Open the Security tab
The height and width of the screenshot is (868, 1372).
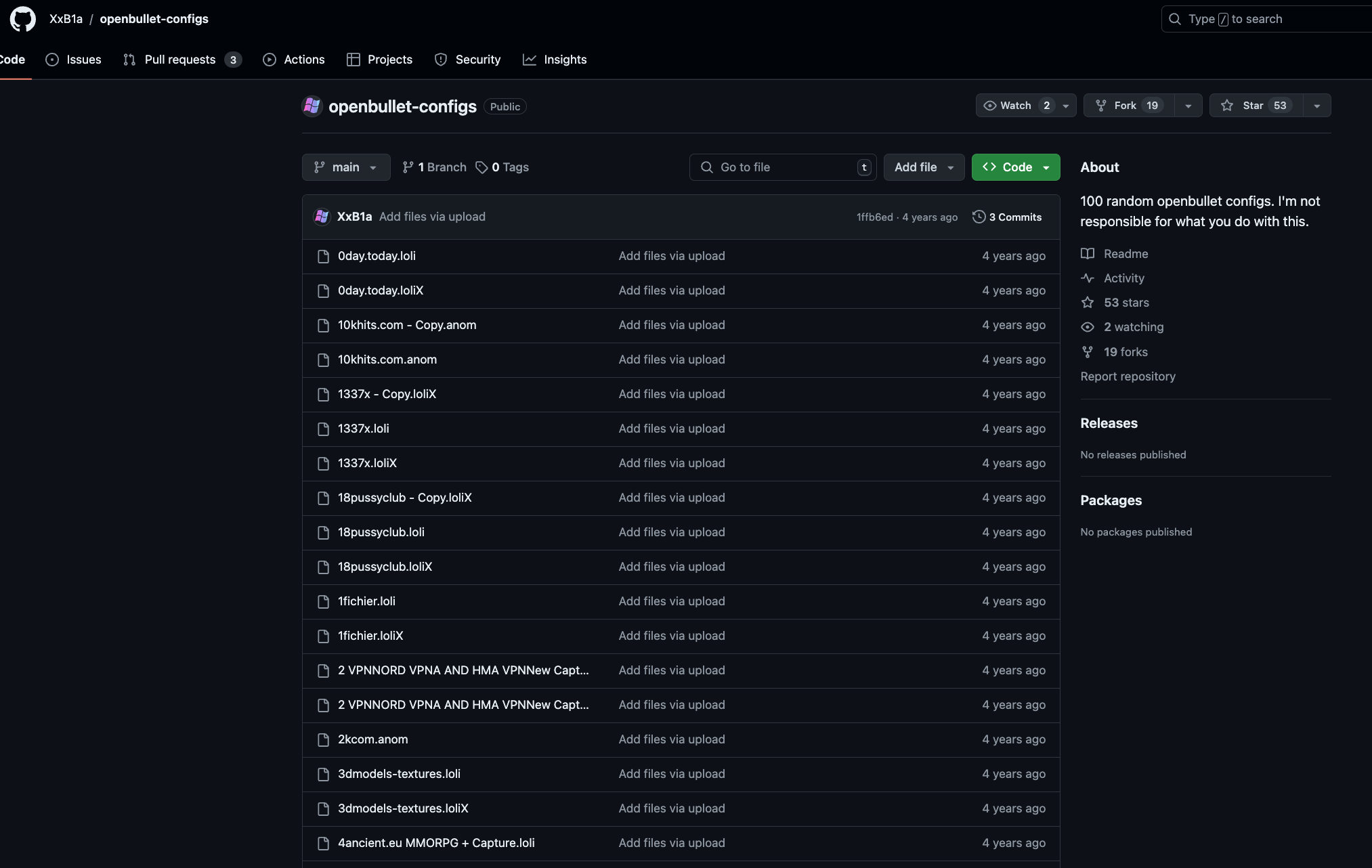tap(467, 60)
